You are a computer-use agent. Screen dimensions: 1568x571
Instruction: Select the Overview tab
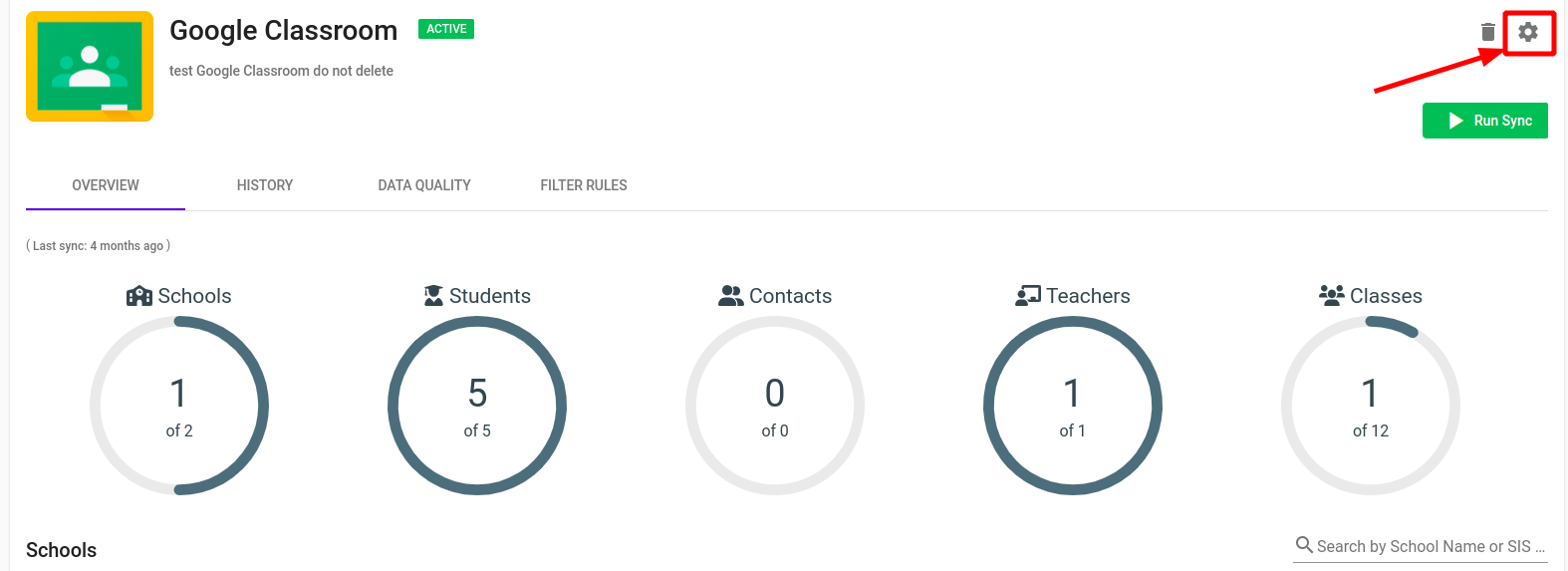[106, 185]
